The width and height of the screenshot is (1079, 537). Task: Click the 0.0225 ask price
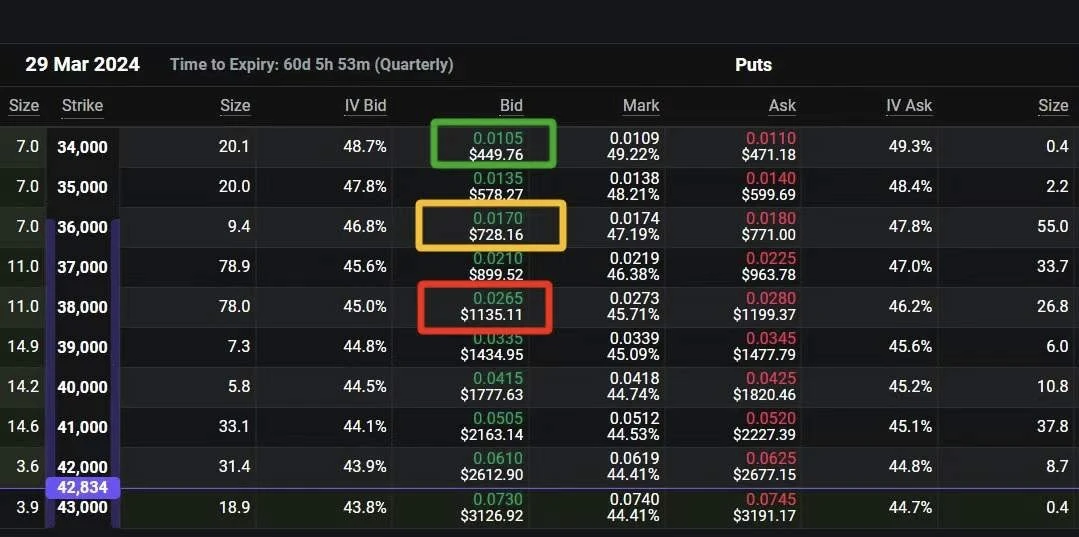pyautogui.click(x=771, y=259)
